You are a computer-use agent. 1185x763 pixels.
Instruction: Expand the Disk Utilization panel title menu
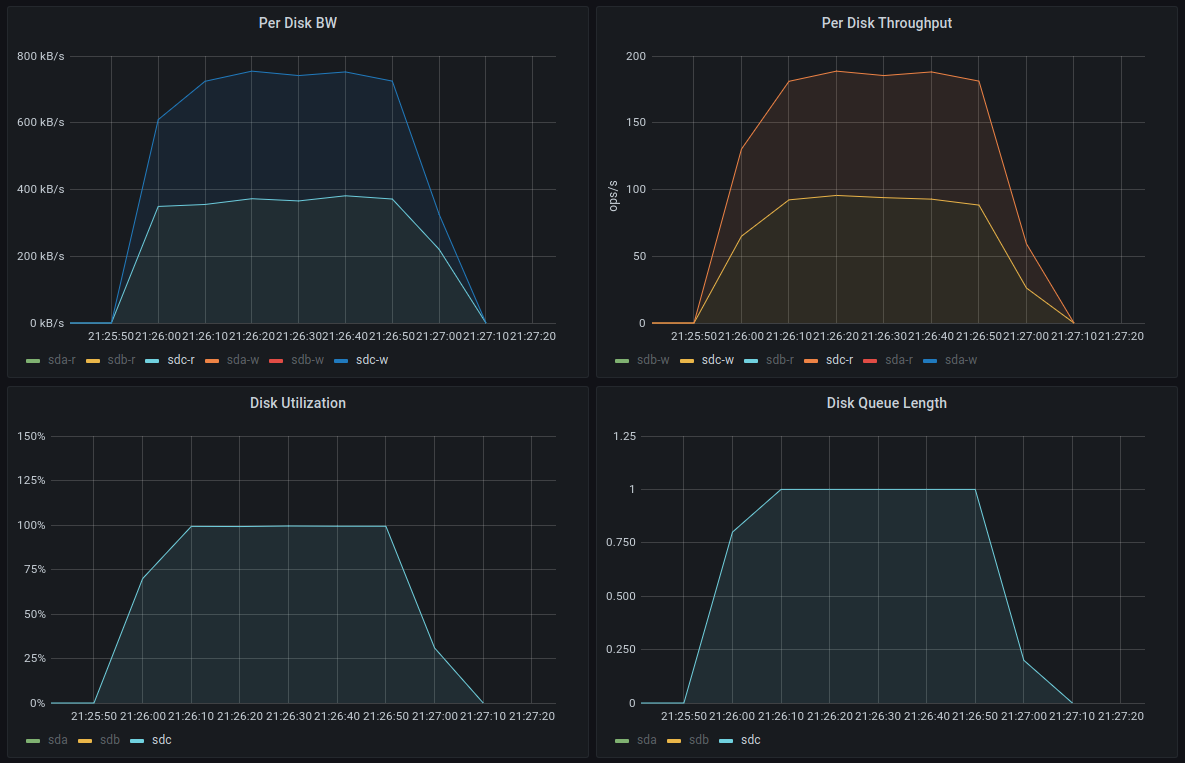coord(297,403)
